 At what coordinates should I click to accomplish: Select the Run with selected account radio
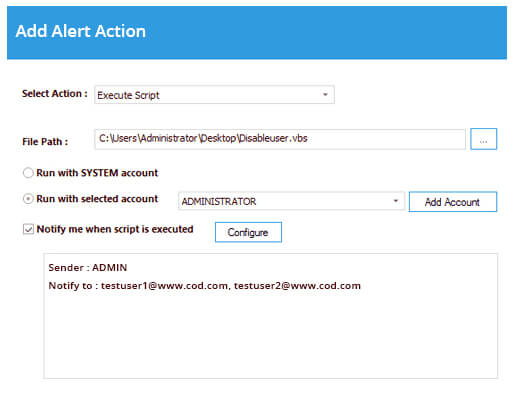(x=28, y=199)
